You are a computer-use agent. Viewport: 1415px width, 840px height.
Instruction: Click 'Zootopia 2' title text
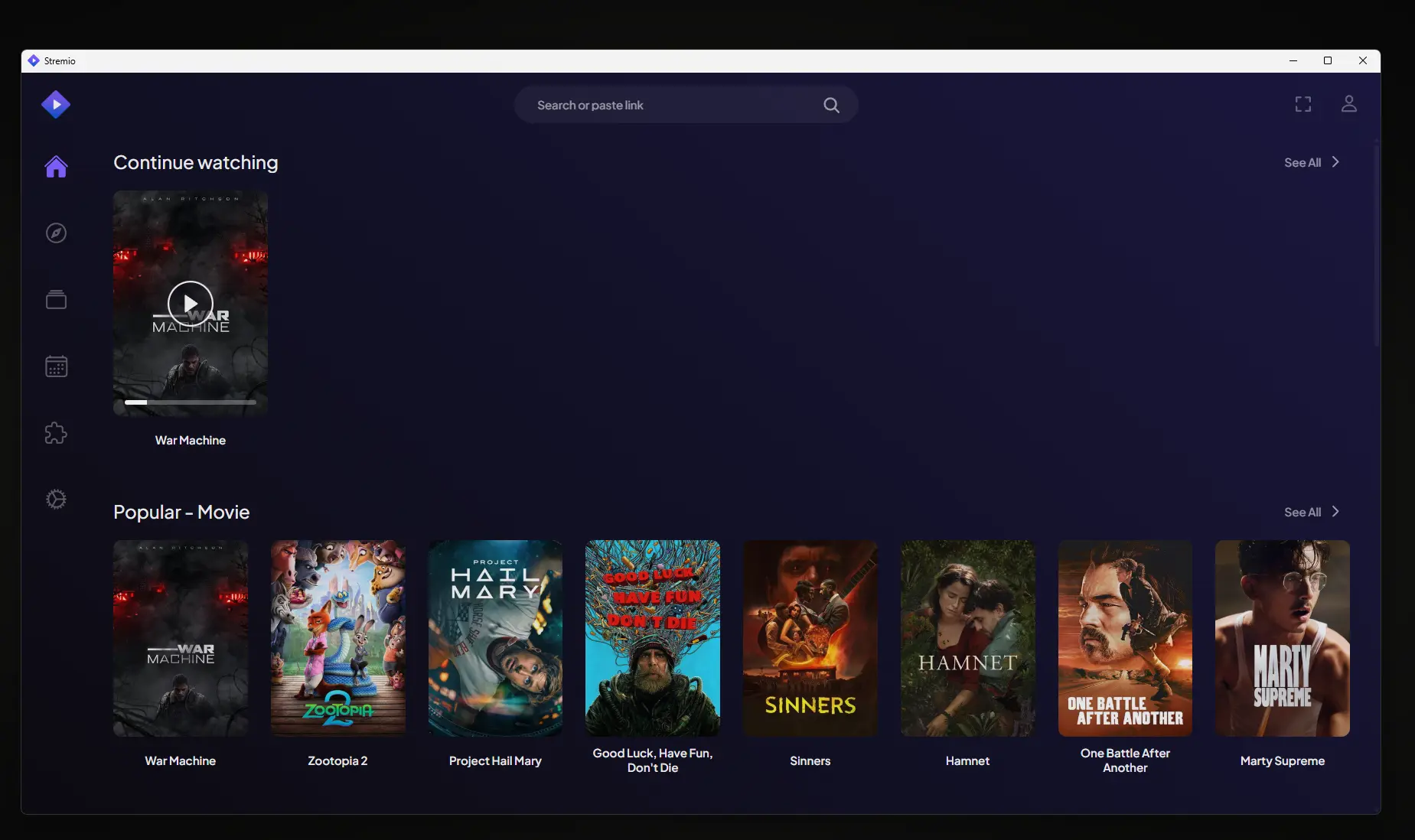click(337, 760)
